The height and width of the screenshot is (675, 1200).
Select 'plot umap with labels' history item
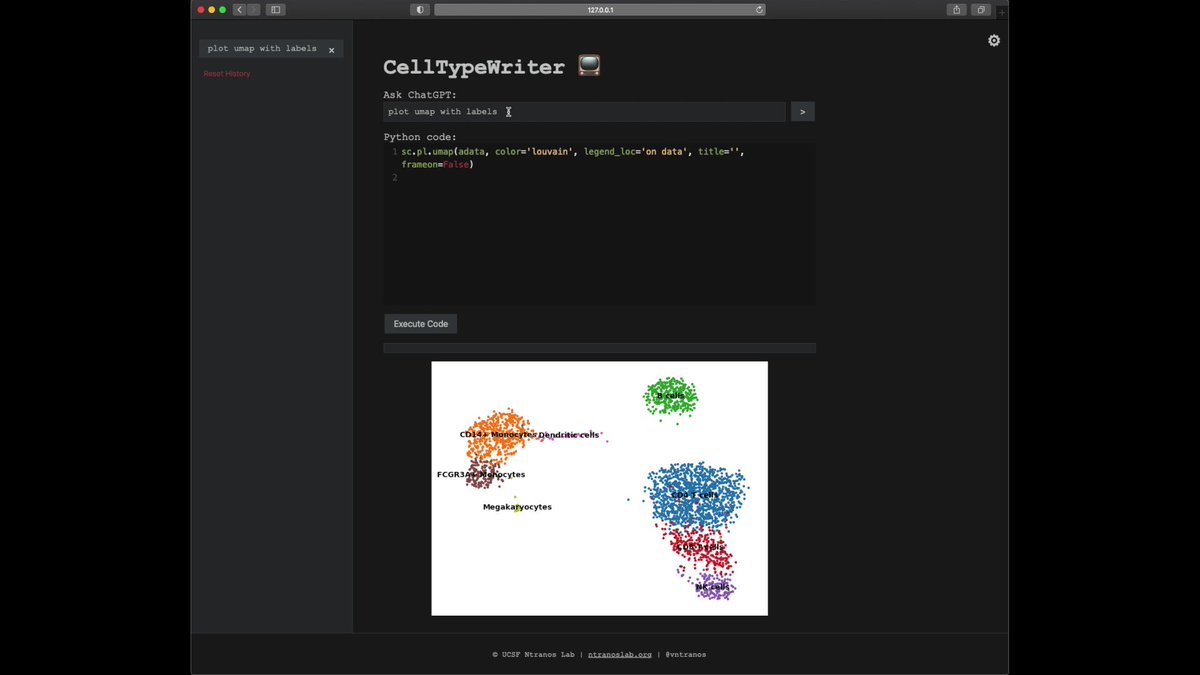pos(262,48)
